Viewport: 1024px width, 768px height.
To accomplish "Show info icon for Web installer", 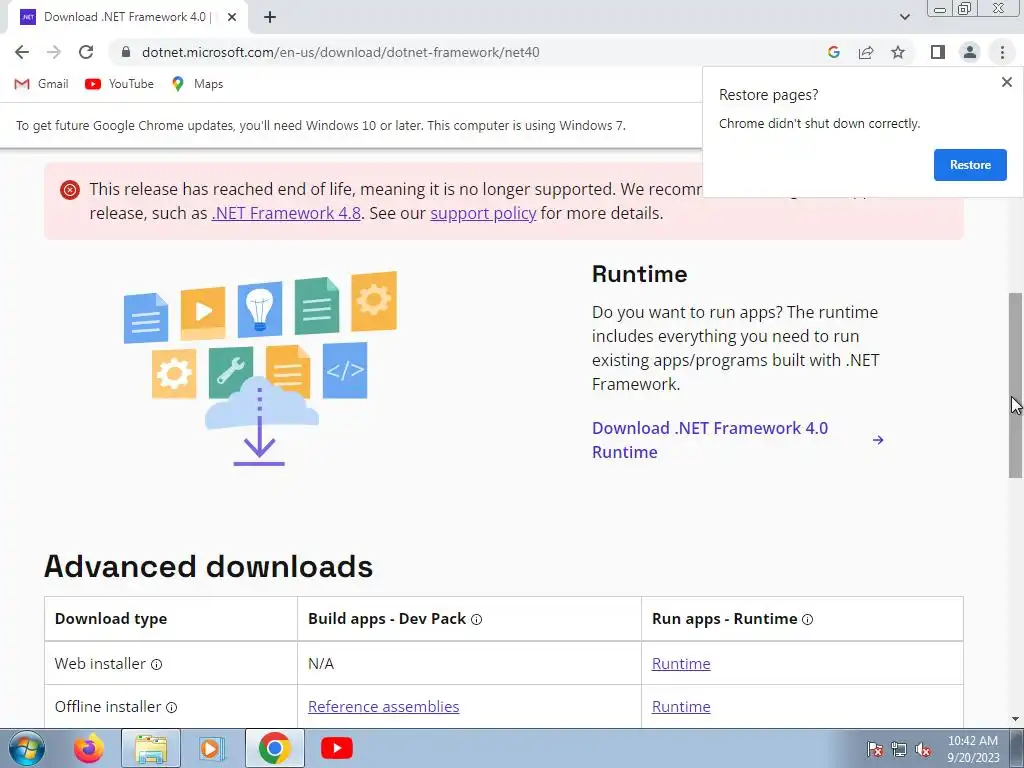I will coord(157,665).
